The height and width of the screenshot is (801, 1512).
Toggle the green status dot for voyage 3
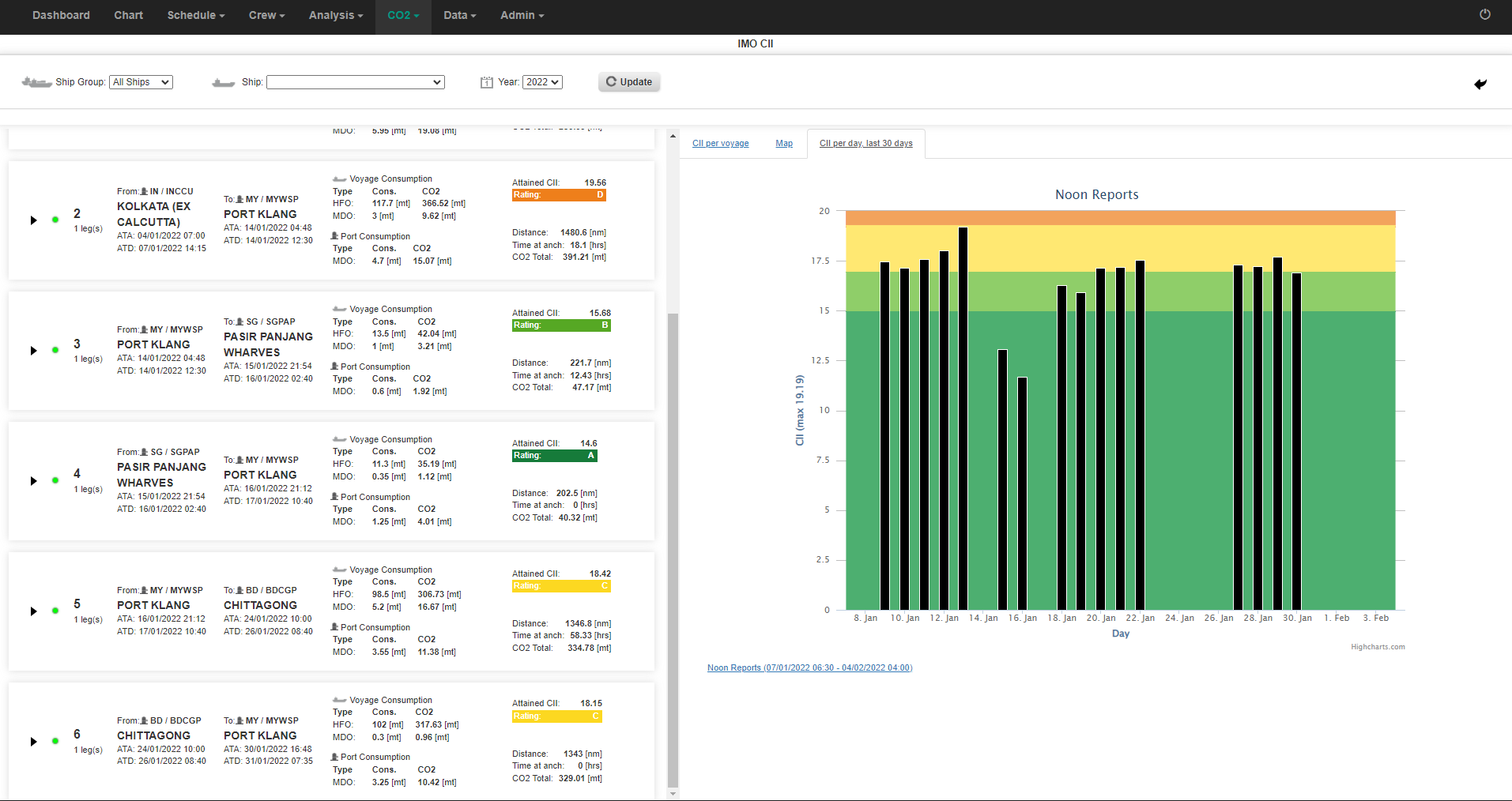coord(55,349)
